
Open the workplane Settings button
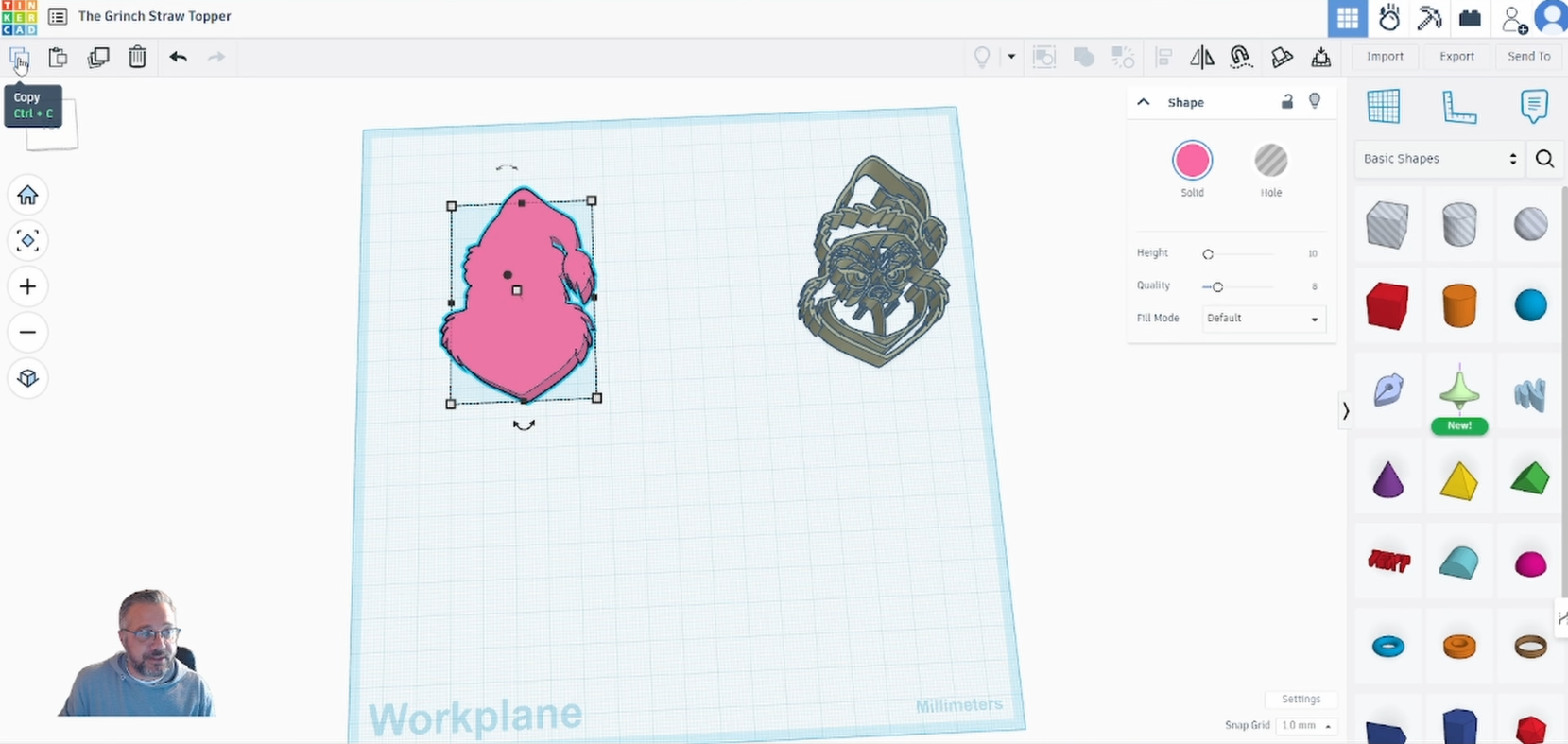[x=1301, y=700]
